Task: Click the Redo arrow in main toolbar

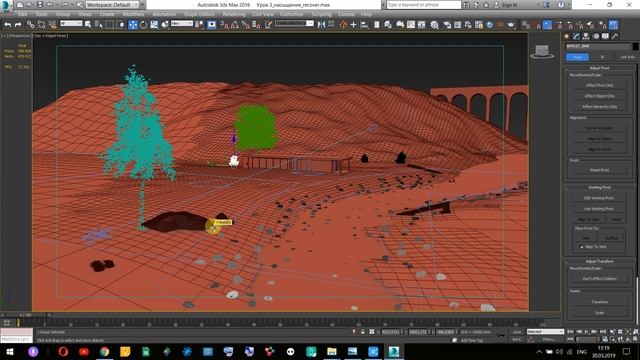Action: (18, 25)
